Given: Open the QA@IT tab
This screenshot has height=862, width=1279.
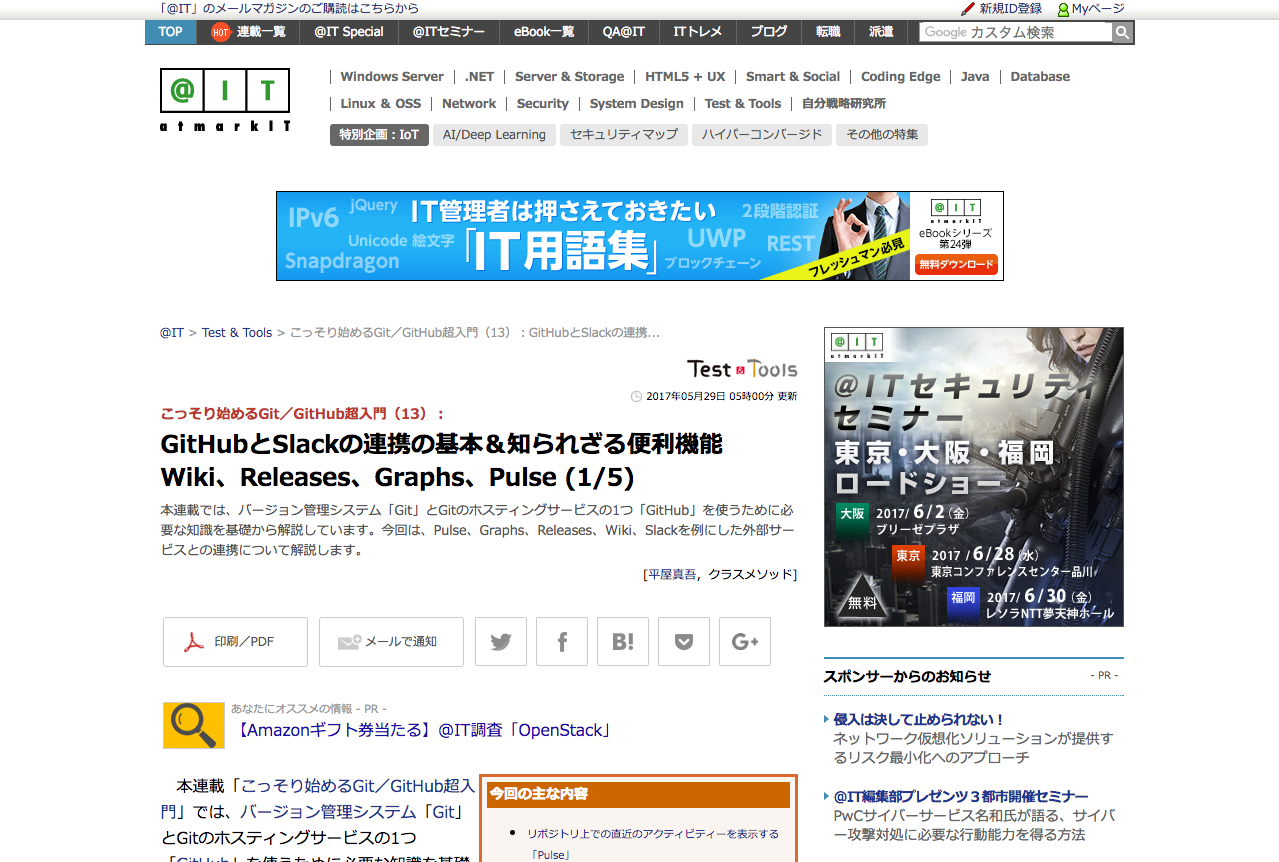Looking at the screenshot, I should coord(624,32).
